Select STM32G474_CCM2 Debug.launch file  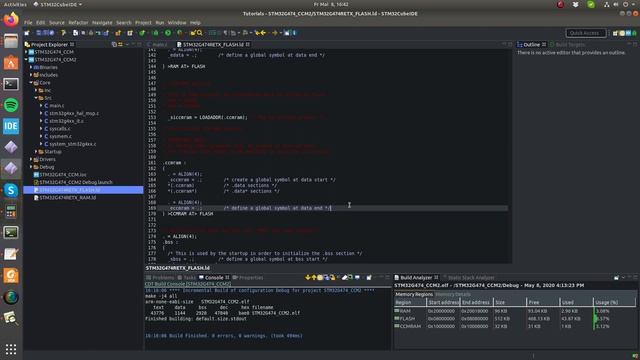click(x=76, y=182)
